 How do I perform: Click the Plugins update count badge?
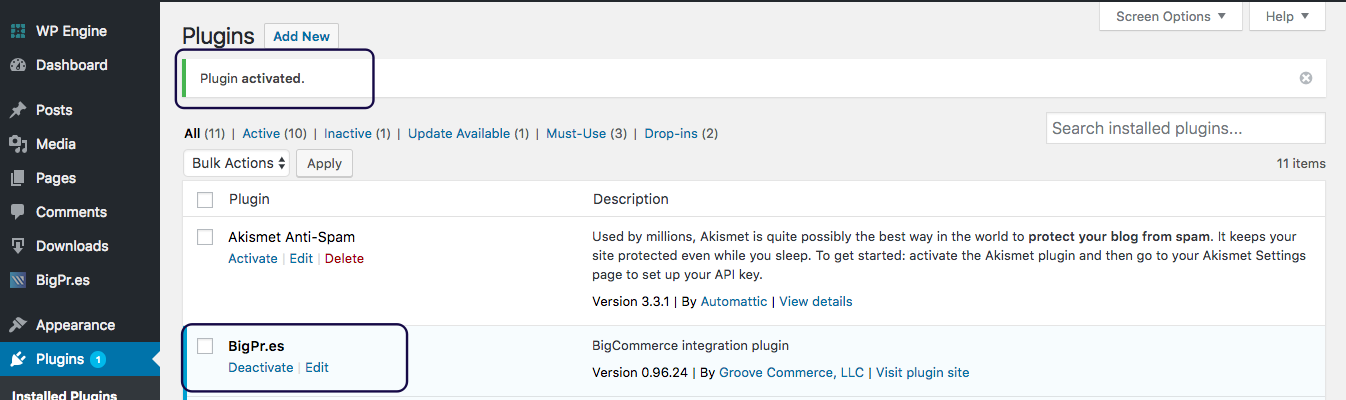[98, 359]
